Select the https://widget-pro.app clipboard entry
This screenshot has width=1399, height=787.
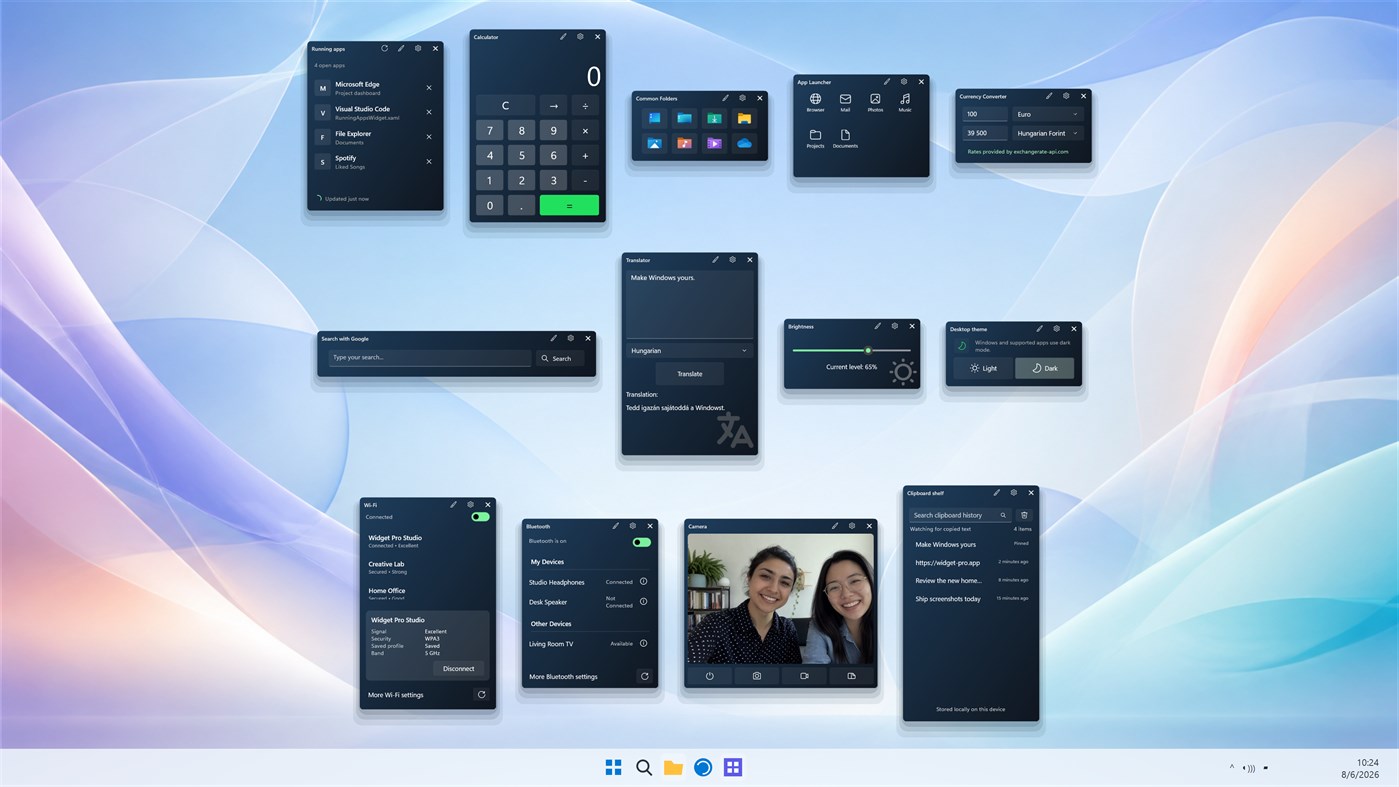pos(971,562)
